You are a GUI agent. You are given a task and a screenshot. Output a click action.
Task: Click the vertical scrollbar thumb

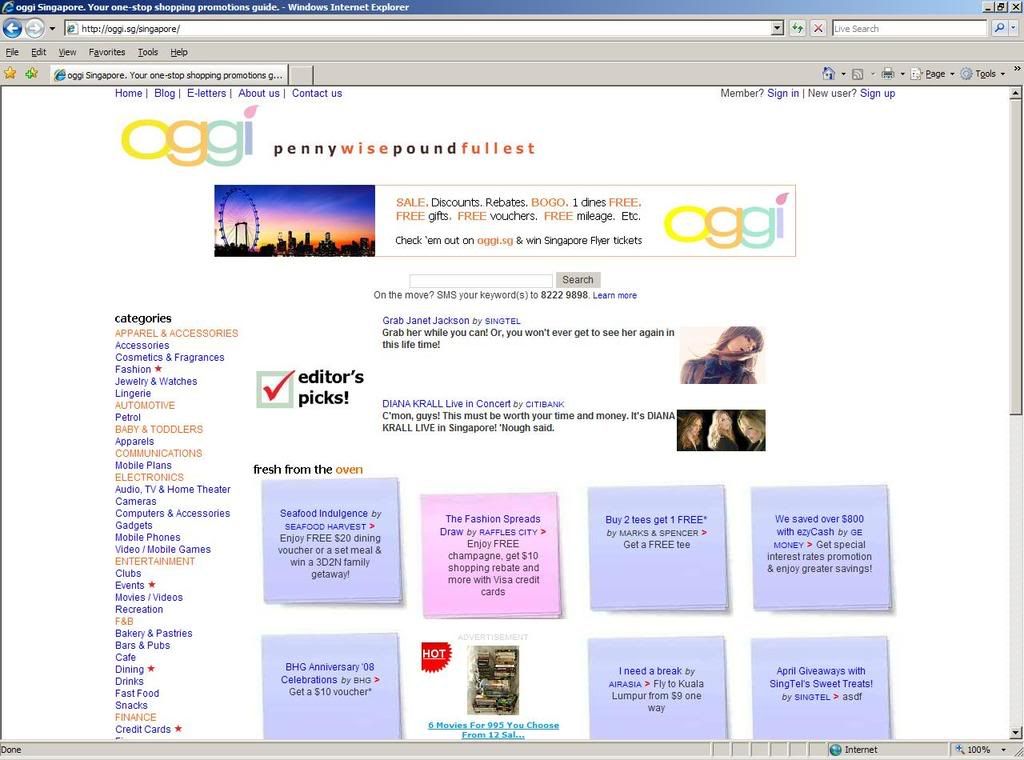(x=1016, y=257)
